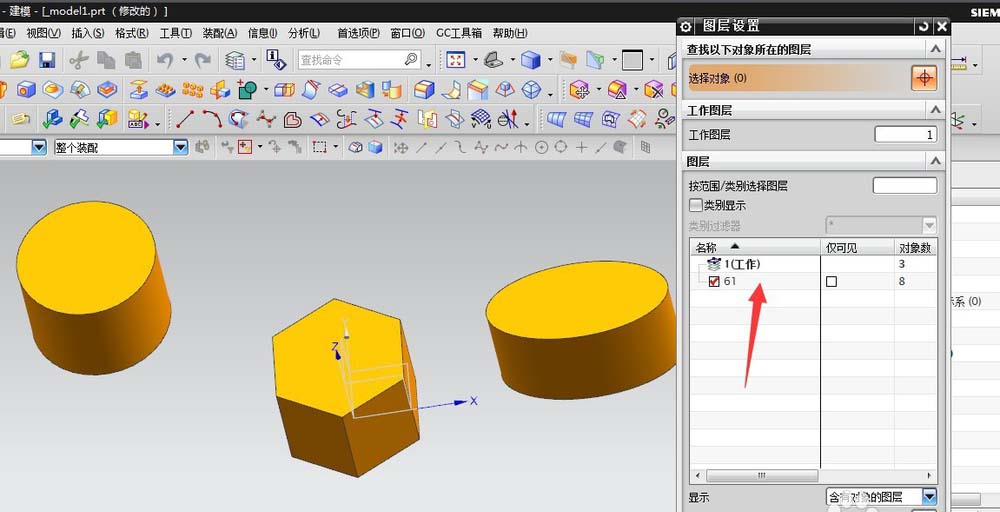Open the 插入(S) menu
This screenshot has width=1000, height=512.
tap(87, 33)
